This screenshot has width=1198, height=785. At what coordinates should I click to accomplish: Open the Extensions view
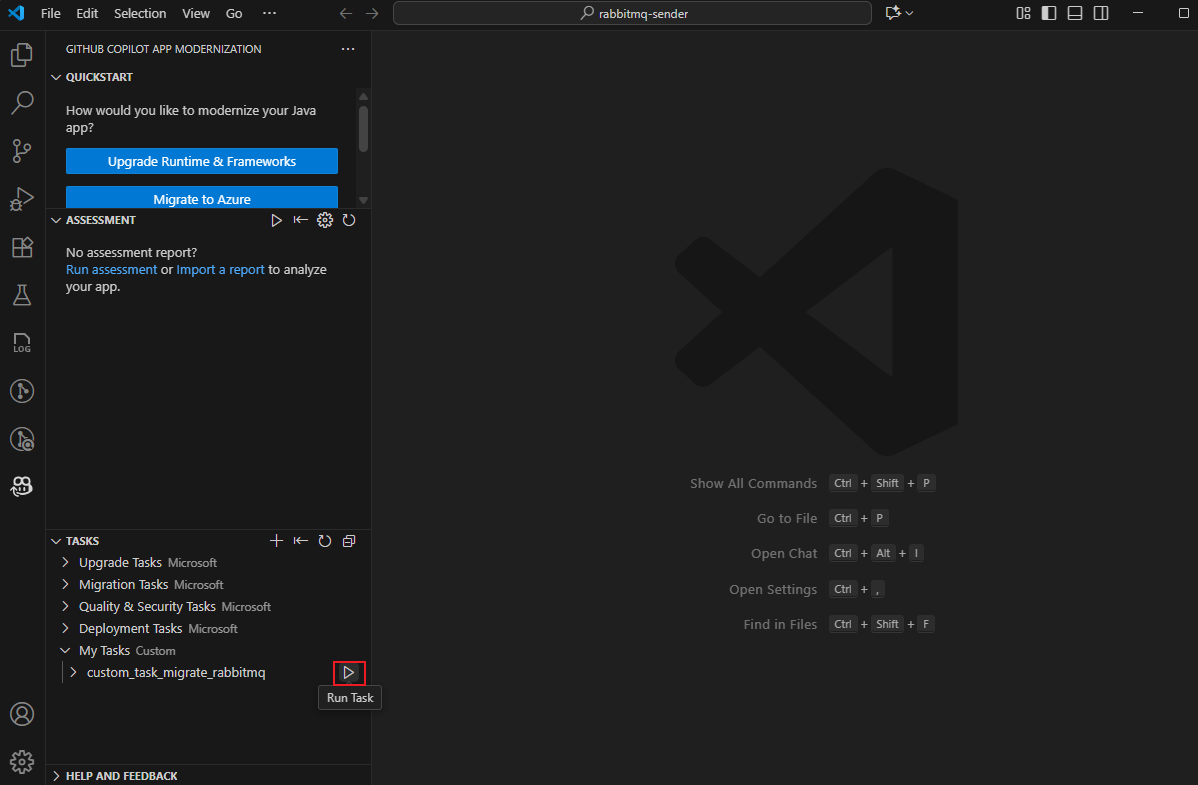tap(22, 247)
